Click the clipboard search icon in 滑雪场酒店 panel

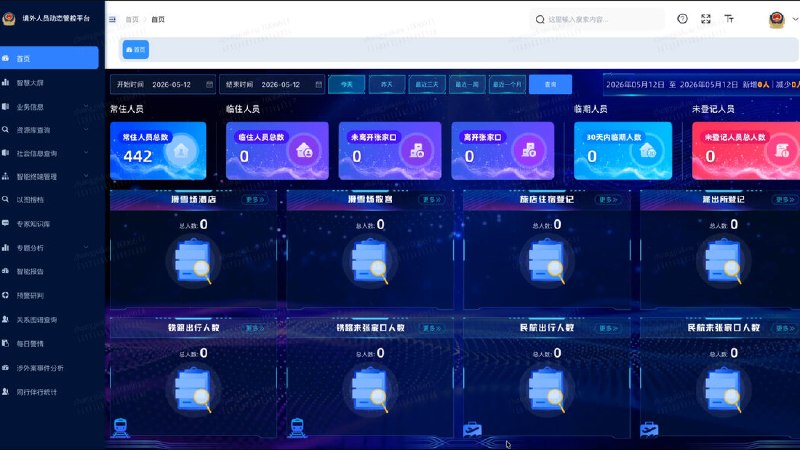193,262
